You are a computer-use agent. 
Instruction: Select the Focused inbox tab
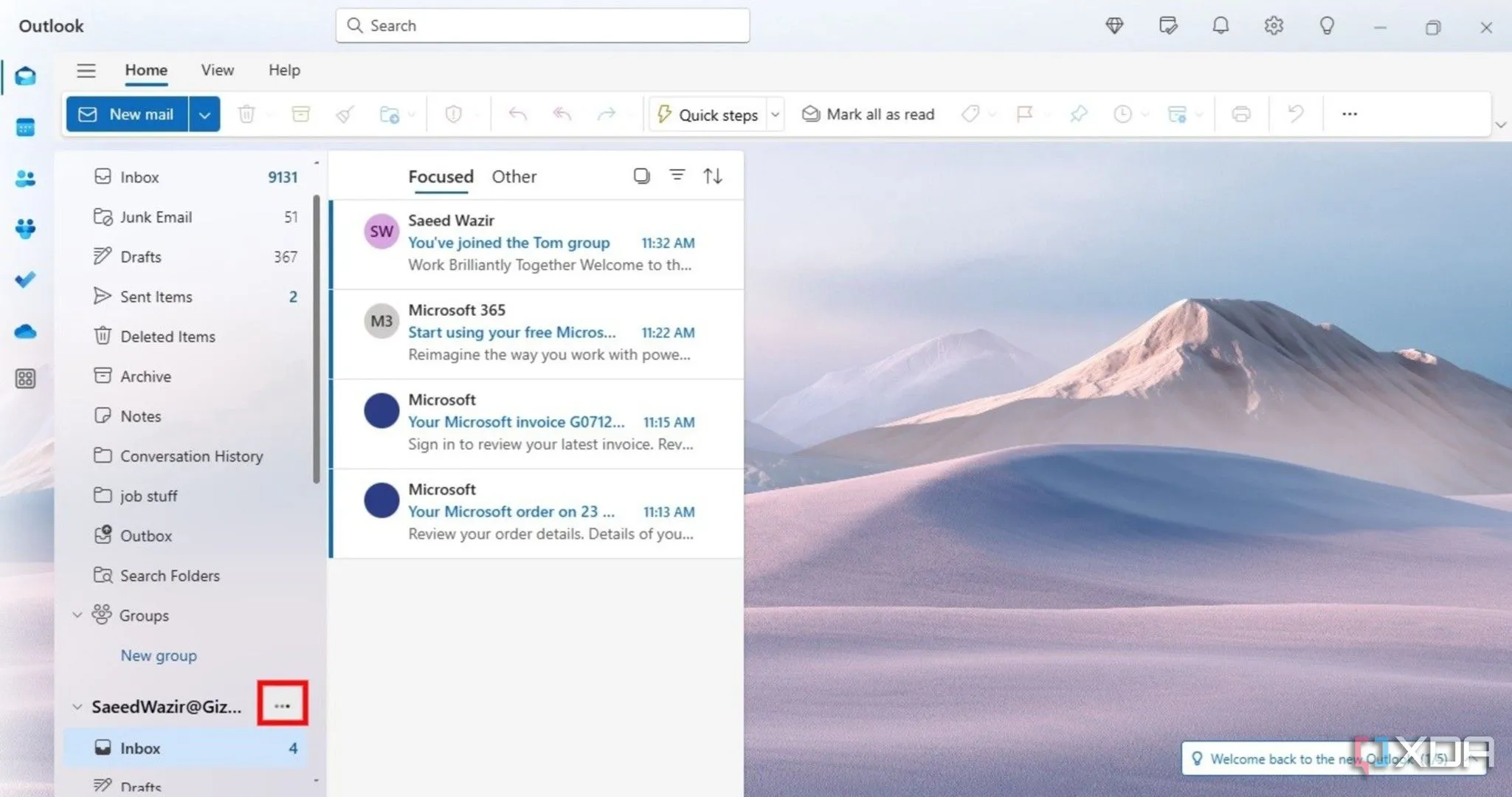(441, 176)
